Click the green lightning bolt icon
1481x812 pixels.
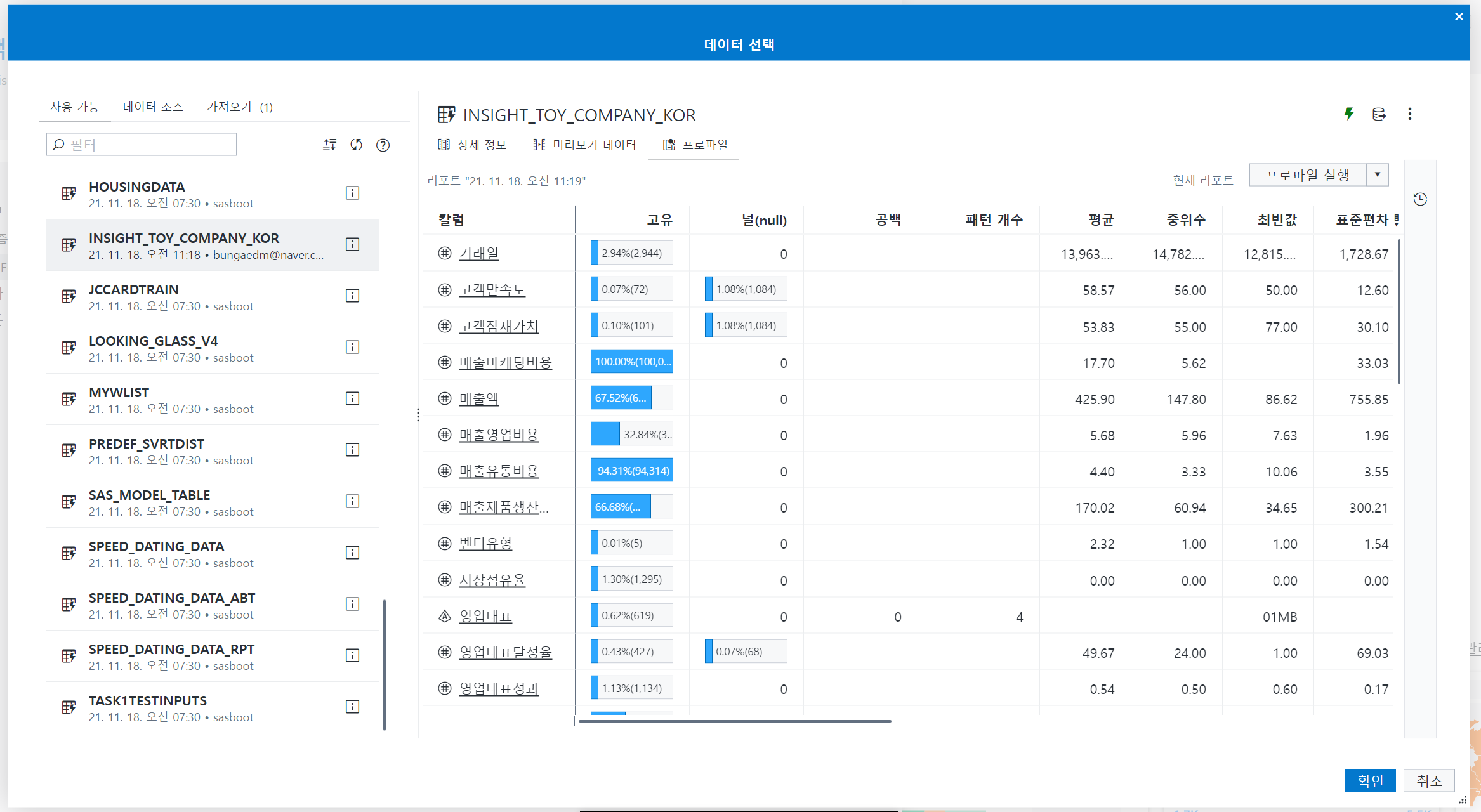[1349, 114]
